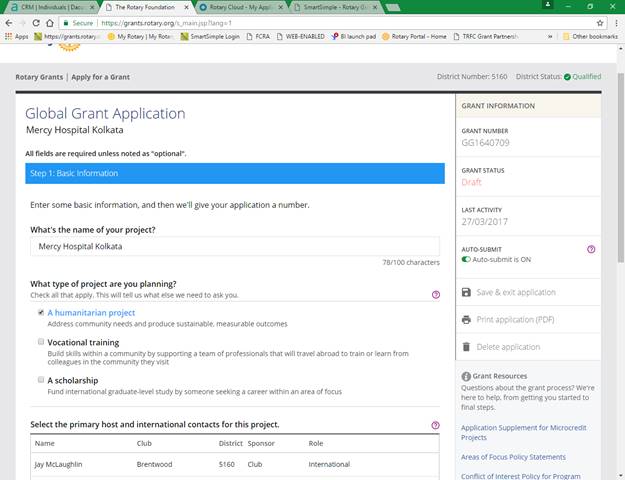
Task: Uncheck the humanitarian project checkbox
Action: [41, 312]
